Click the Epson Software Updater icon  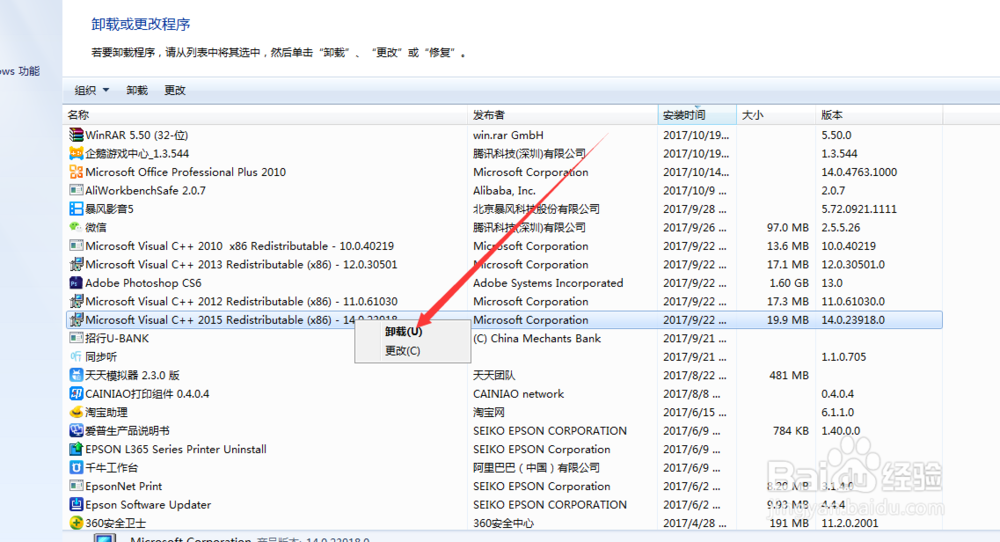coord(76,504)
